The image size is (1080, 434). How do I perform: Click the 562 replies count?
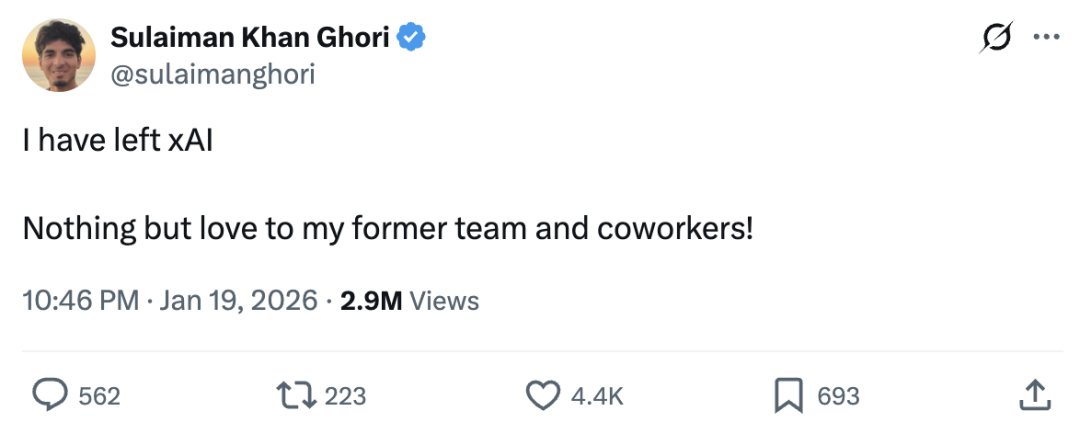(99, 396)
